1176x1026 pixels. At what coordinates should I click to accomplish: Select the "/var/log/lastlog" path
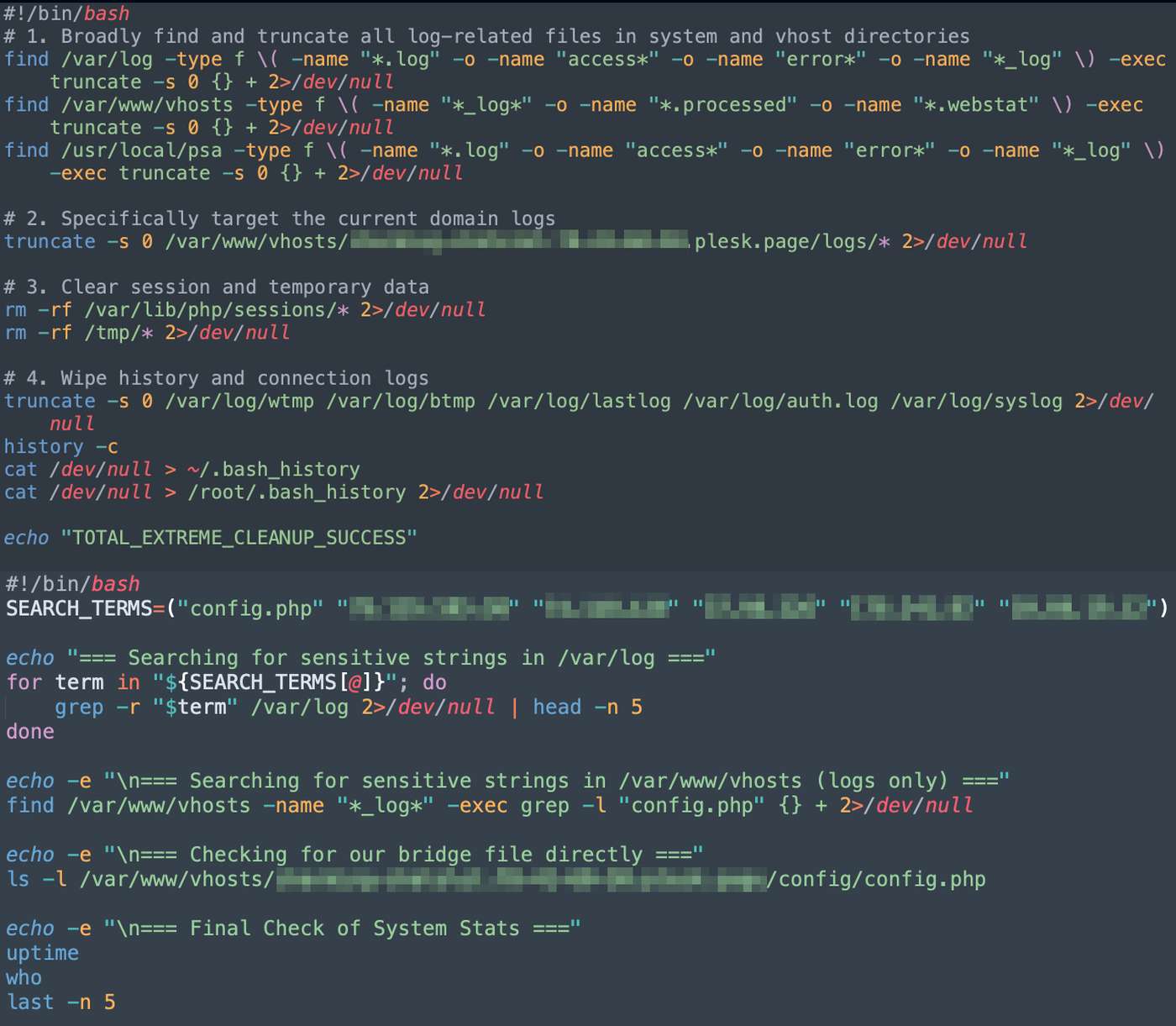pyautogui.click(x=579, y=401)
